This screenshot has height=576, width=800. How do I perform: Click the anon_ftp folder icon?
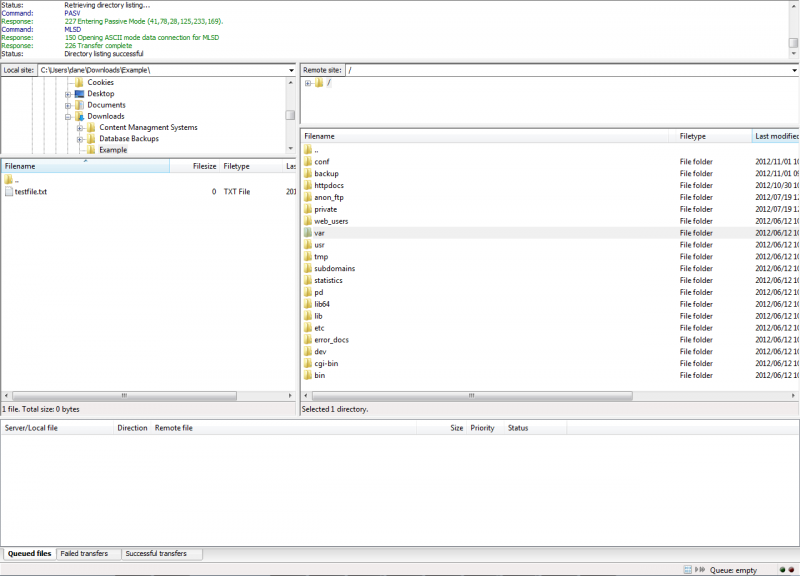click(x=308, y=197)
